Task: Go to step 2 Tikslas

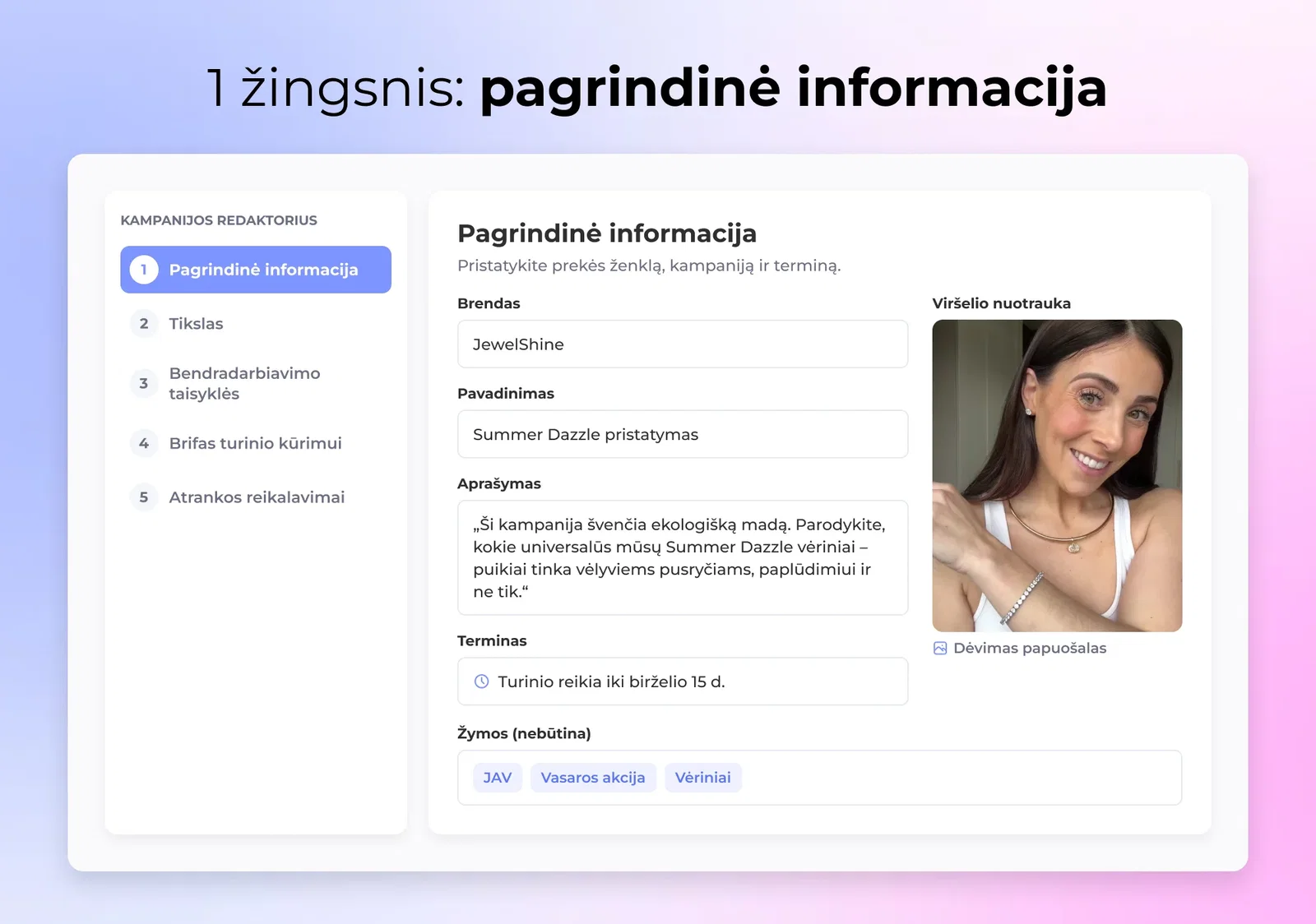Action: tap(196, 324)
